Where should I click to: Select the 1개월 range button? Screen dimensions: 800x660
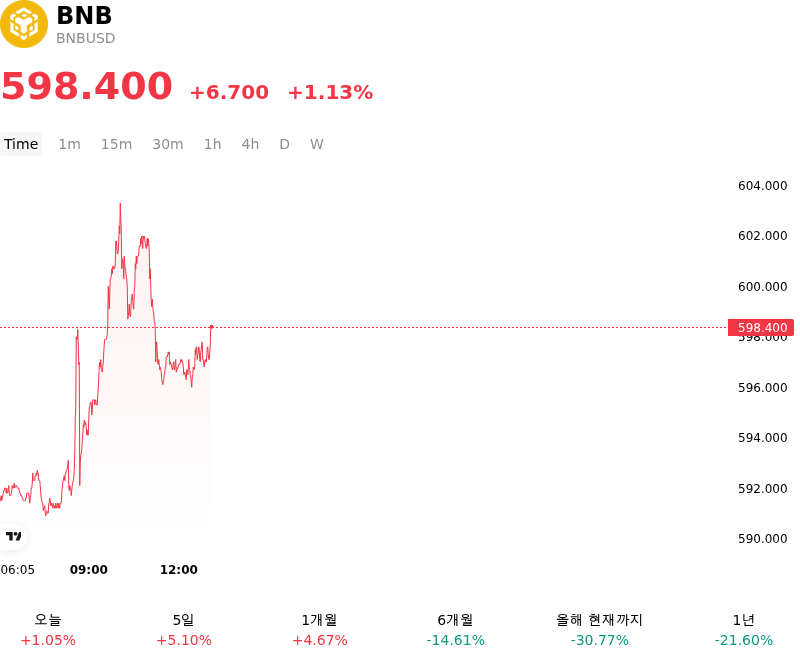click(x=319, y=630)
